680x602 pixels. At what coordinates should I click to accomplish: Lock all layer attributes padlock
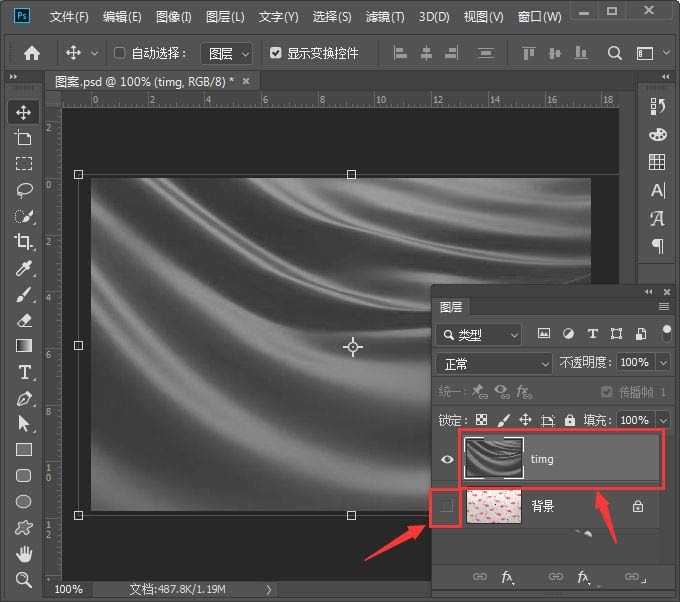click(x=570, y=420)
